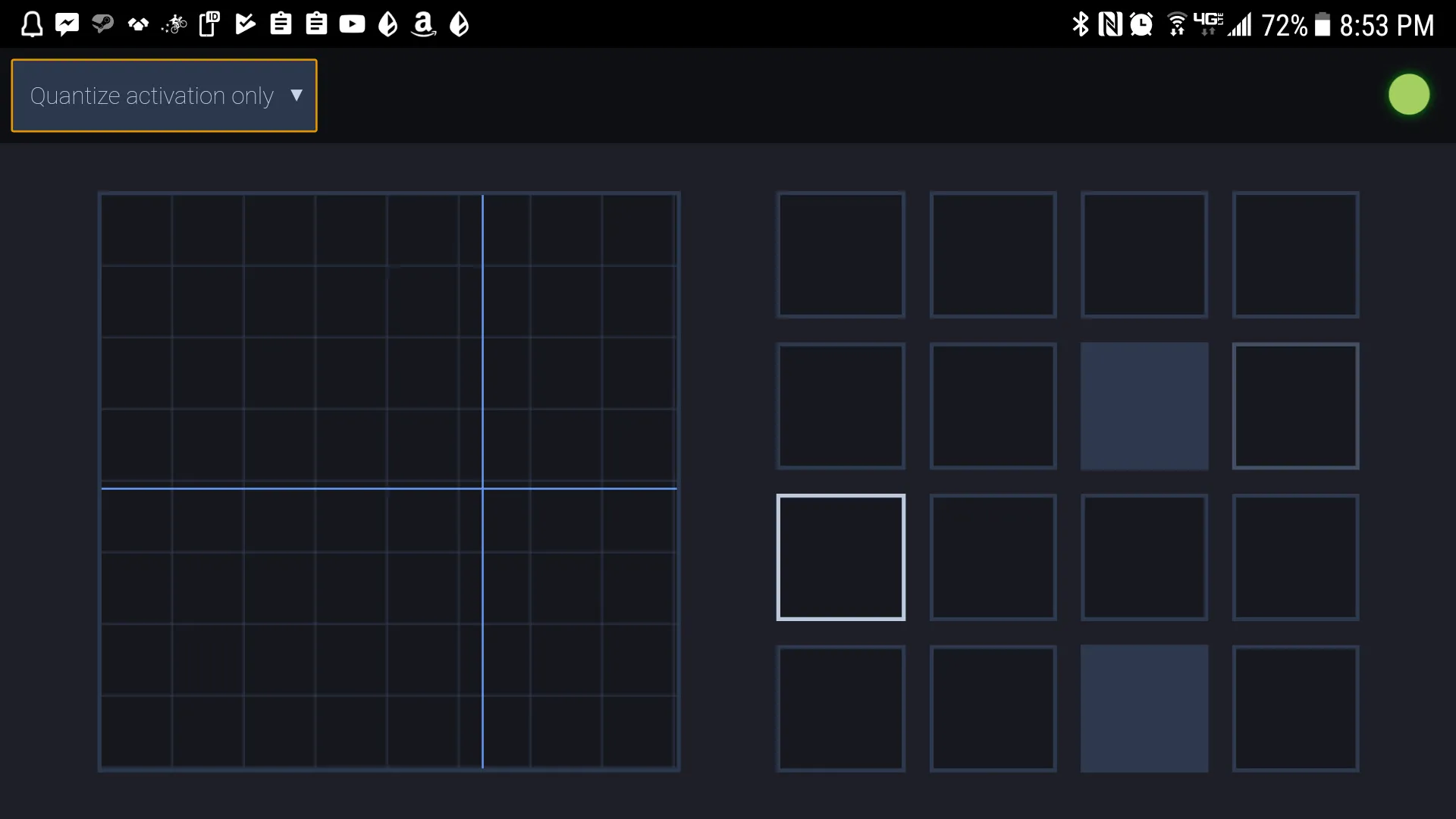The height and width of the screenshot is (819, 1456).
Task: Tap the green circle status indicator
Action: point(1408,95)
